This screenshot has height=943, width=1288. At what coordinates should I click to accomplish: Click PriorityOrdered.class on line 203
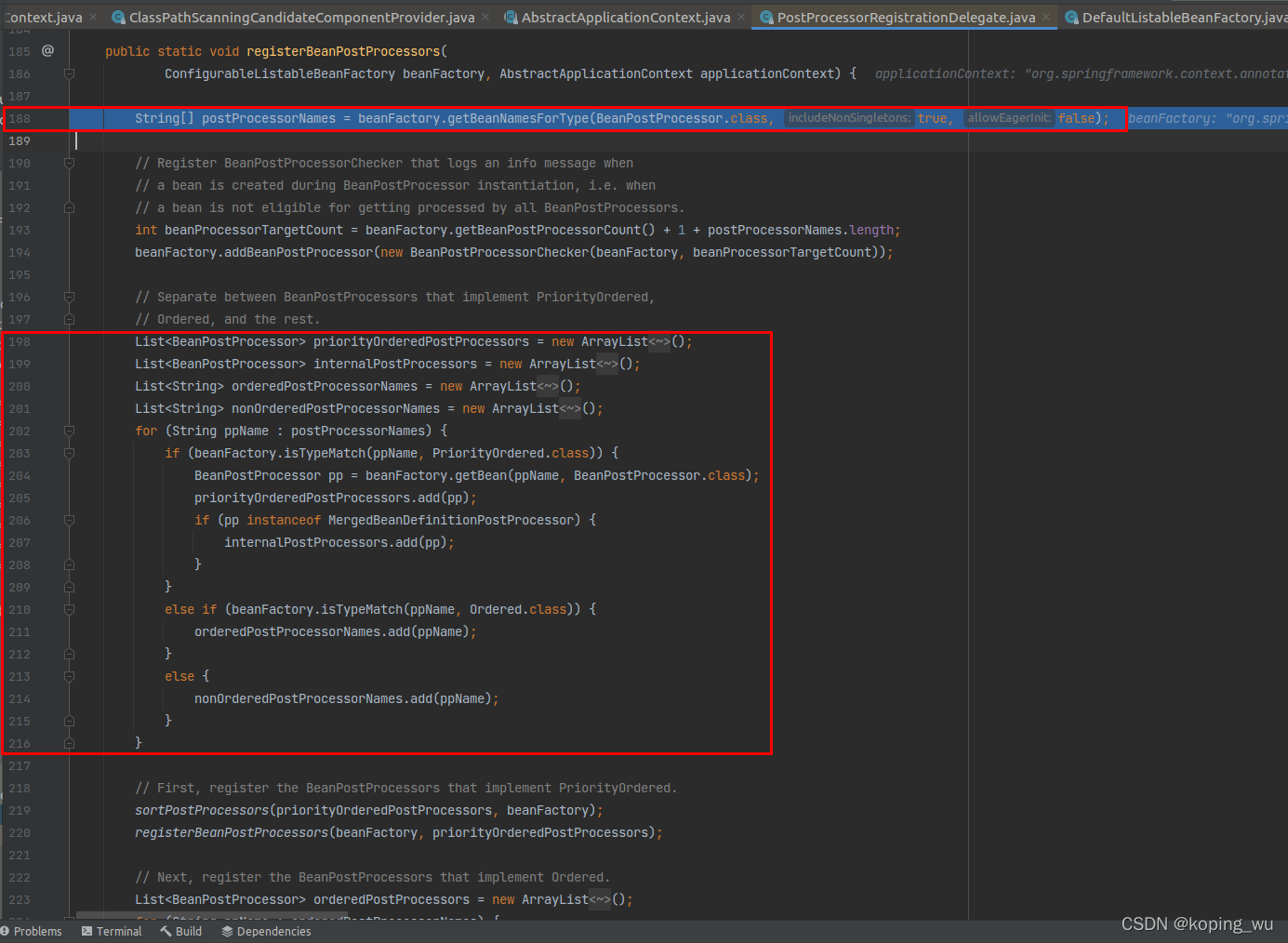pos(511,453)
